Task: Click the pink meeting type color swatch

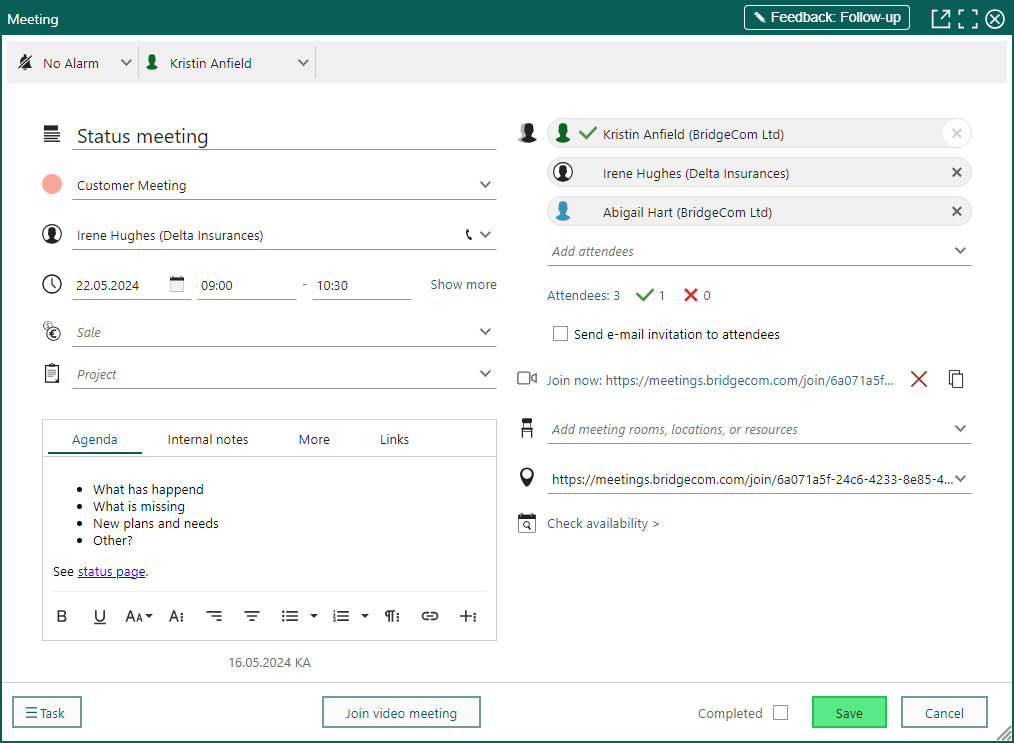Action: pyautogui.click(x=52, y=184)
